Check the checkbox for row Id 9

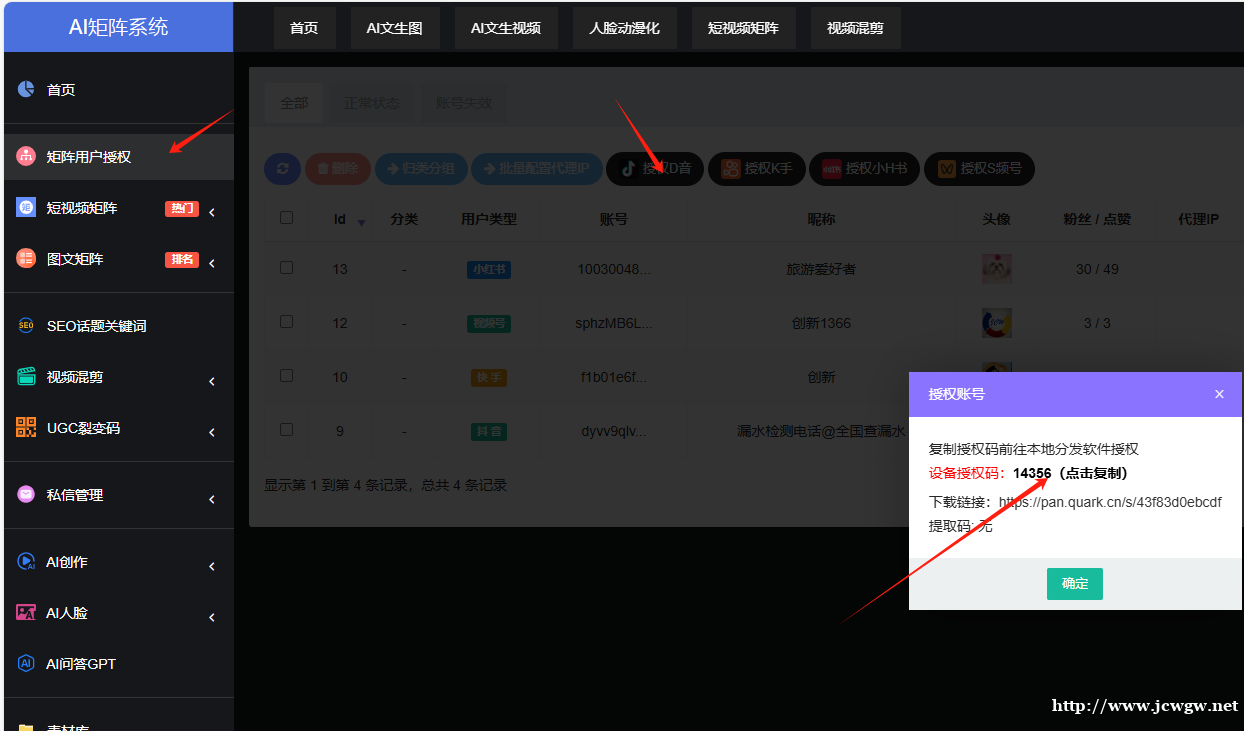(x=286, y=429)
